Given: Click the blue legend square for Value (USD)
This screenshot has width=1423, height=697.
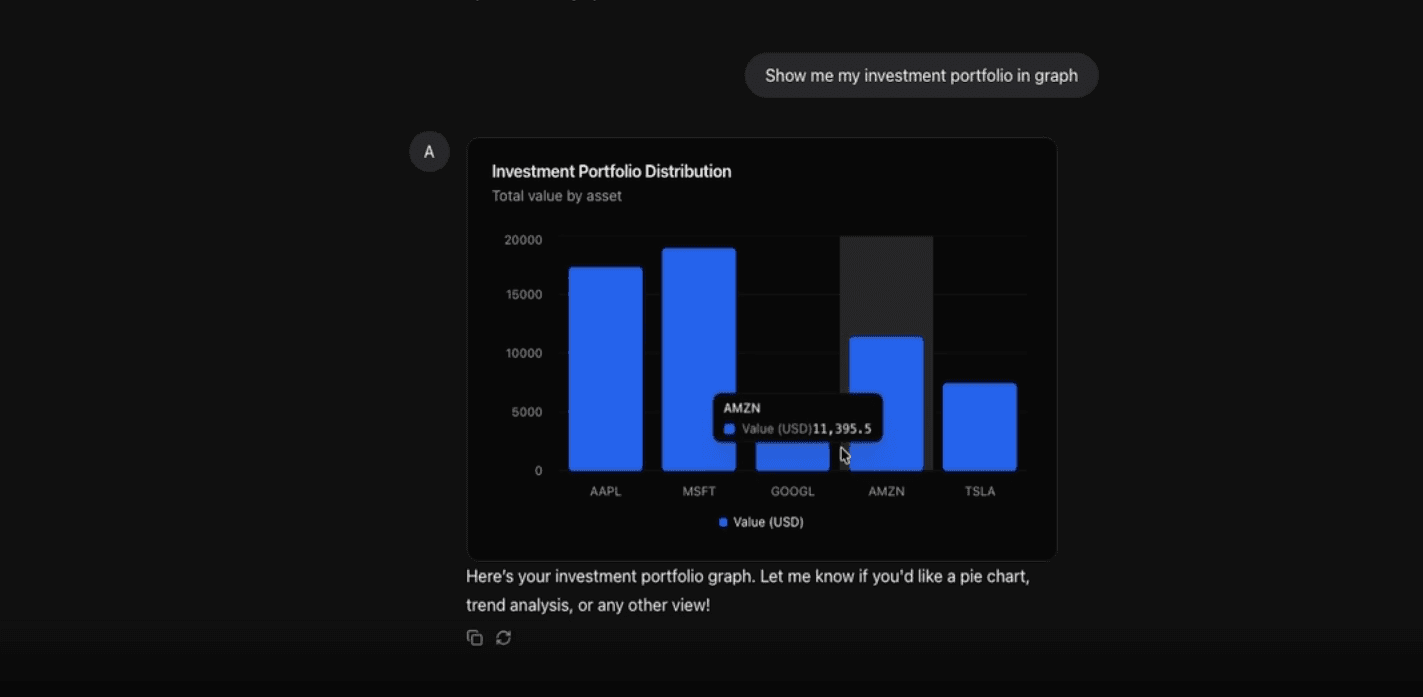Looking at the screenshot, I should [x=723, y=521].
